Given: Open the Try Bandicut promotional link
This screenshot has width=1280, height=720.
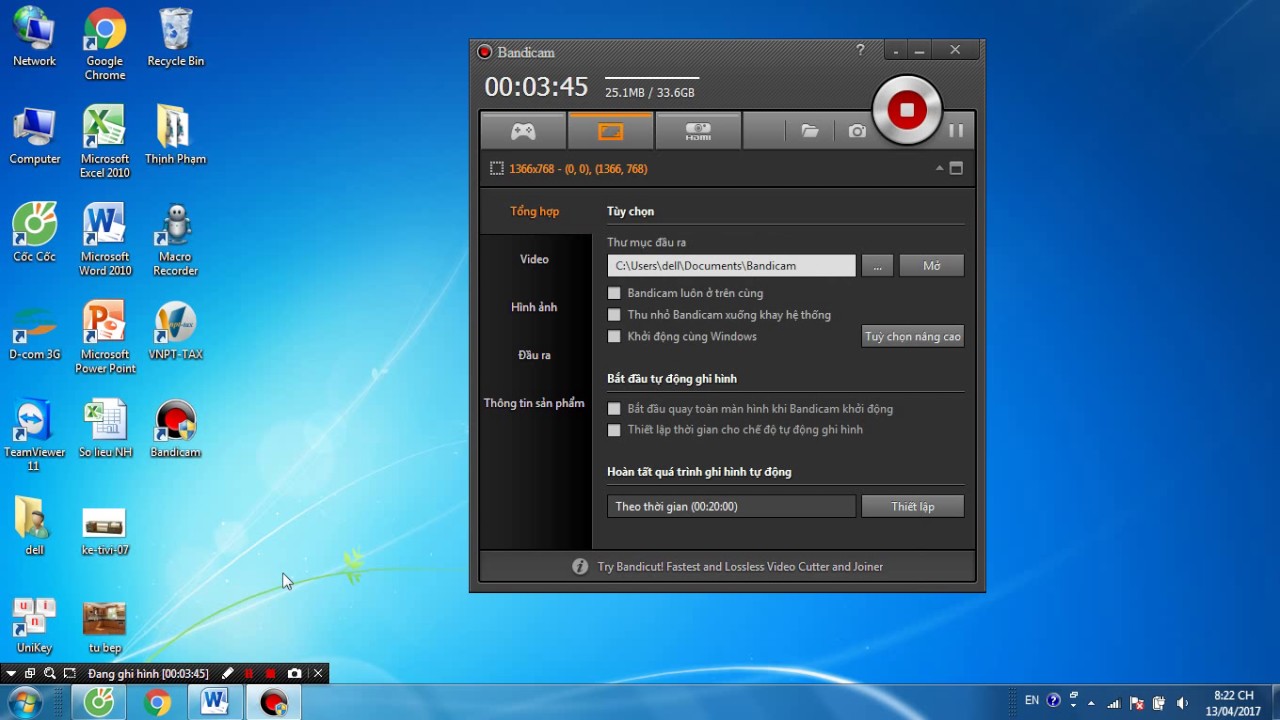Looking at the screenshot, I should 740,567.
